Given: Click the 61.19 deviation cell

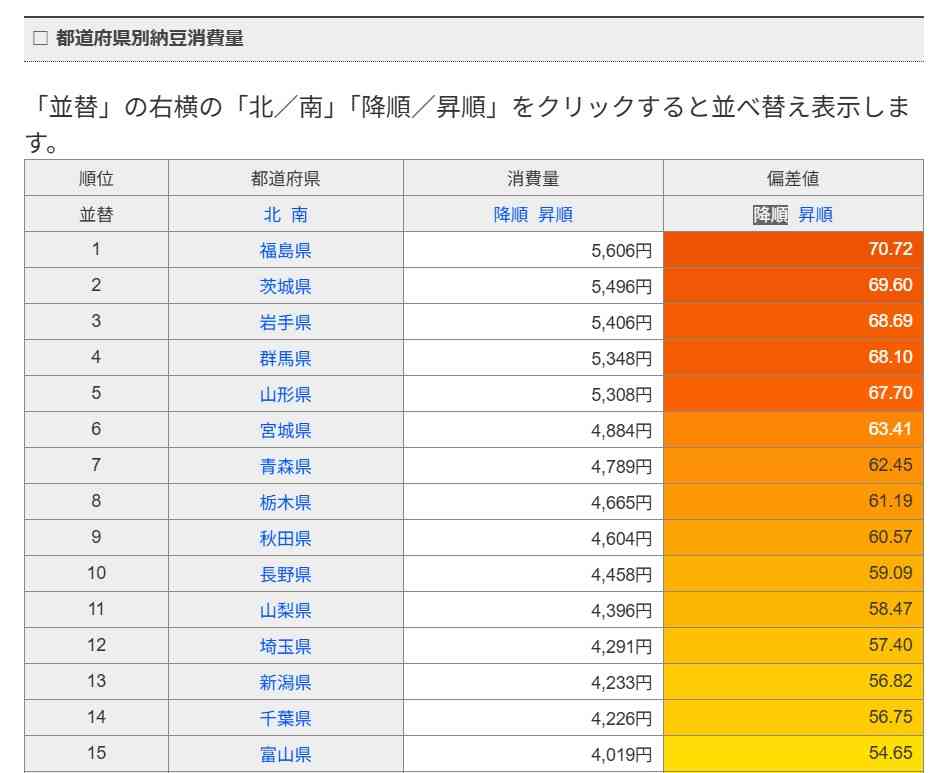Looking at the screenshot, I should [793, 502].
